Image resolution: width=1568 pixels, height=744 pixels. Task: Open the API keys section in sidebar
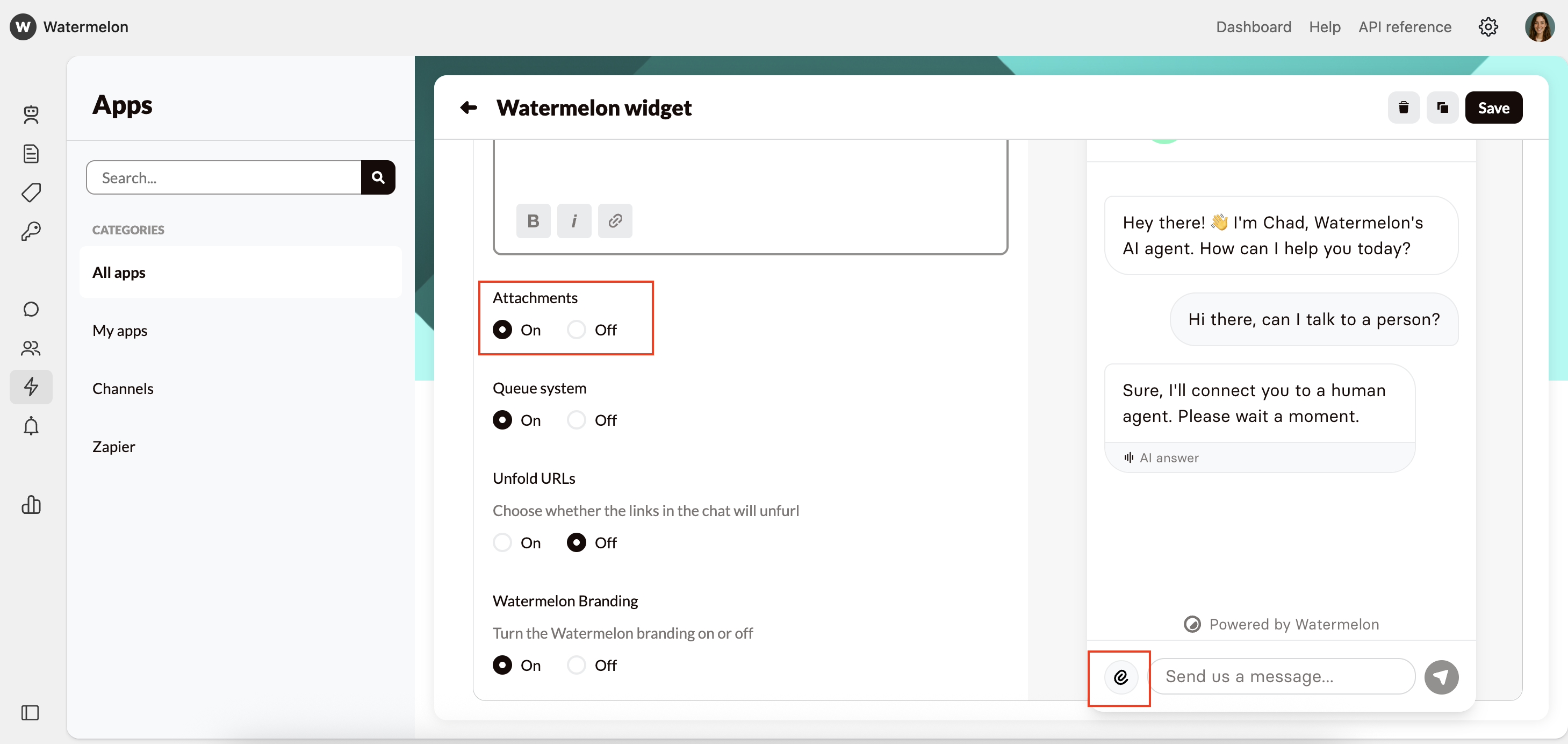click(x=31, y=231)
